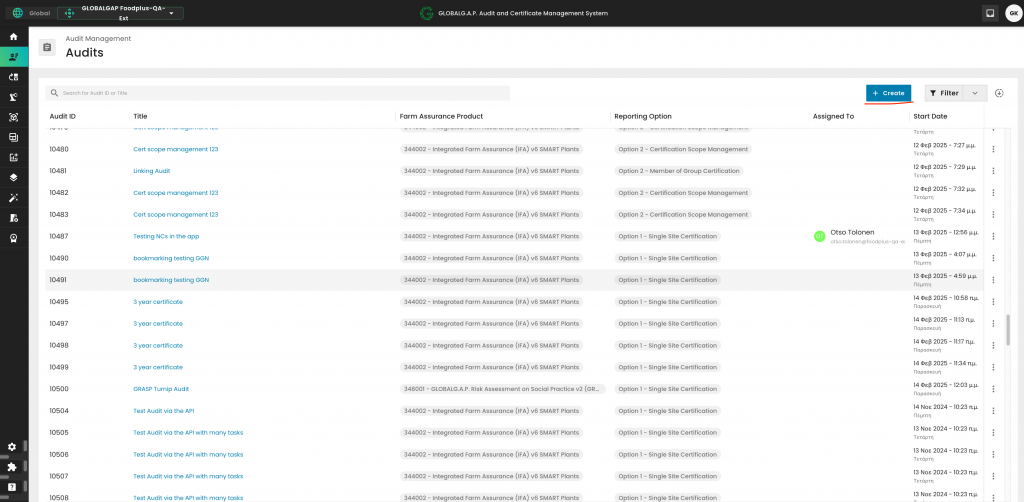The image size is (1024, 502).
Task: Click the circular download icon beside Filter
Action: pos(999,93)
